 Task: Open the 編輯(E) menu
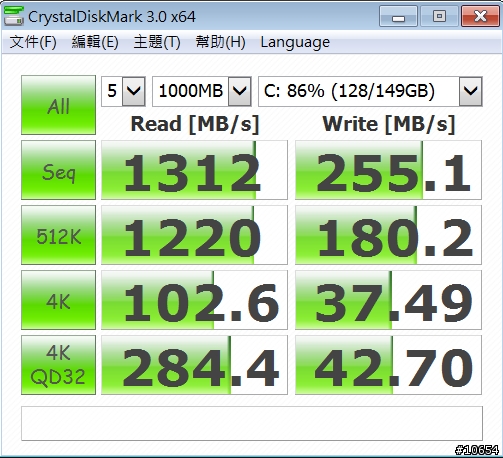point(95,42)
